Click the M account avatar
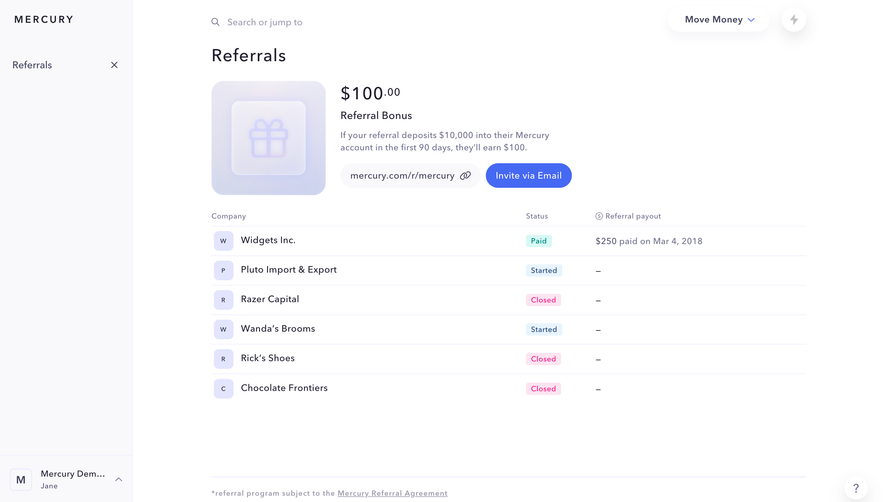Viewport: 885px width, 502px height. [21, 479]
